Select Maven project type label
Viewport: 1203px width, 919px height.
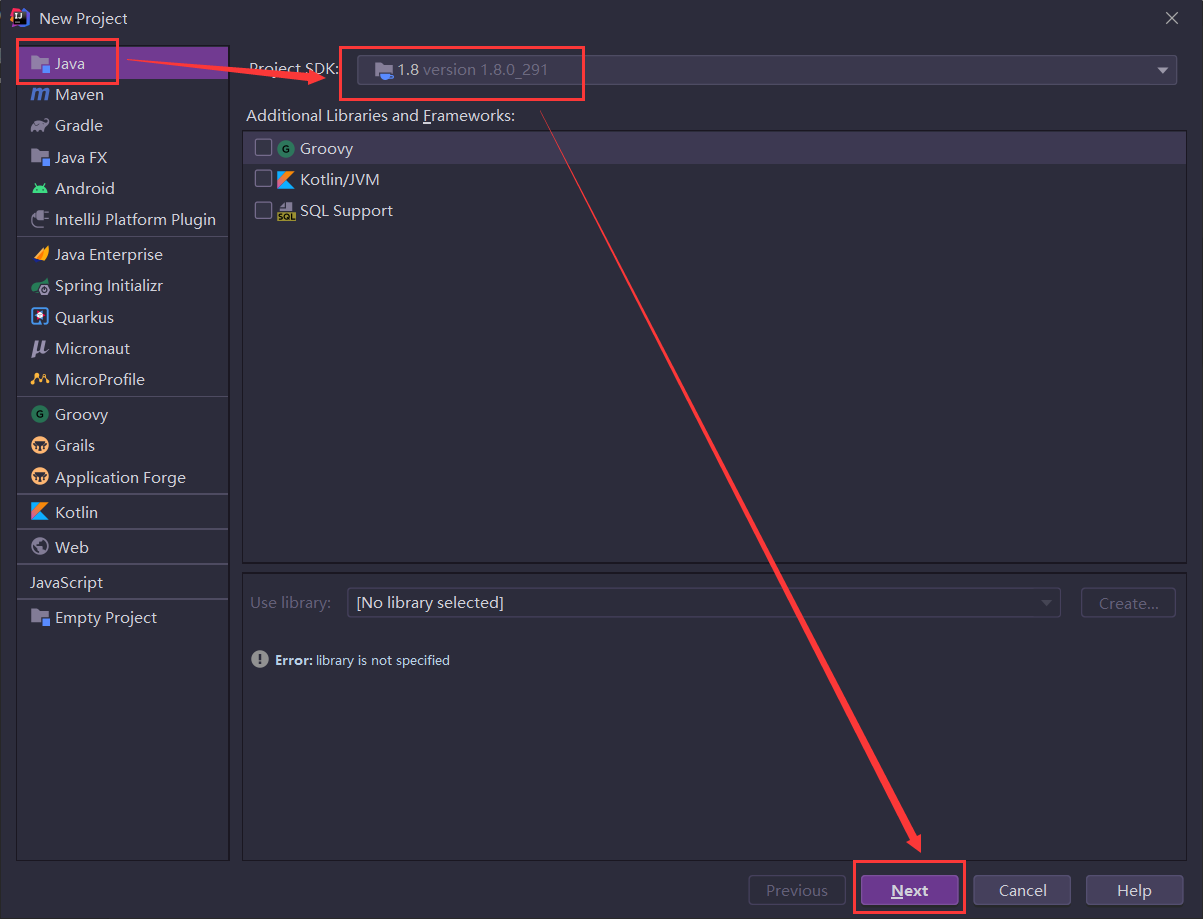[80, 95]
